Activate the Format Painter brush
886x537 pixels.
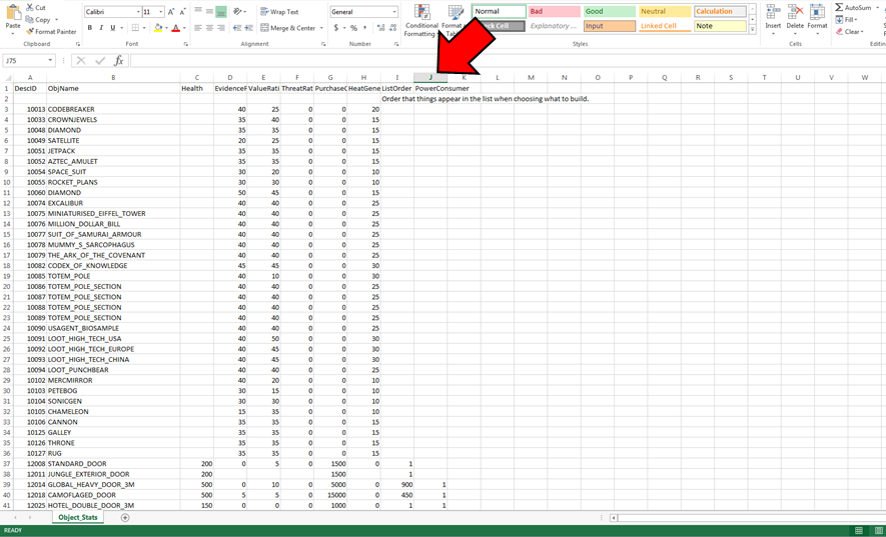pos(29,32)
